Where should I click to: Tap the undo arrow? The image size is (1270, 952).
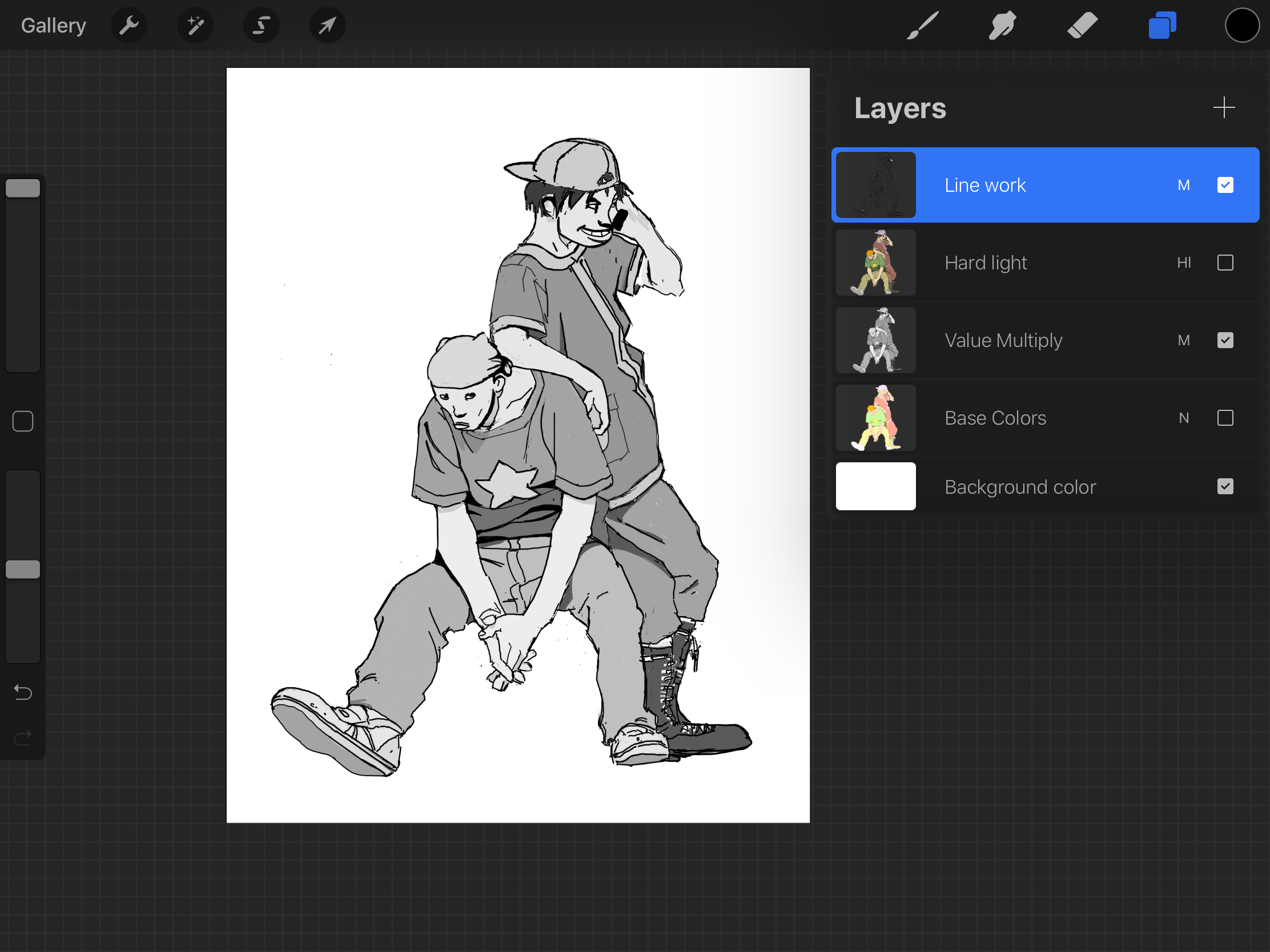coord(23,693)
